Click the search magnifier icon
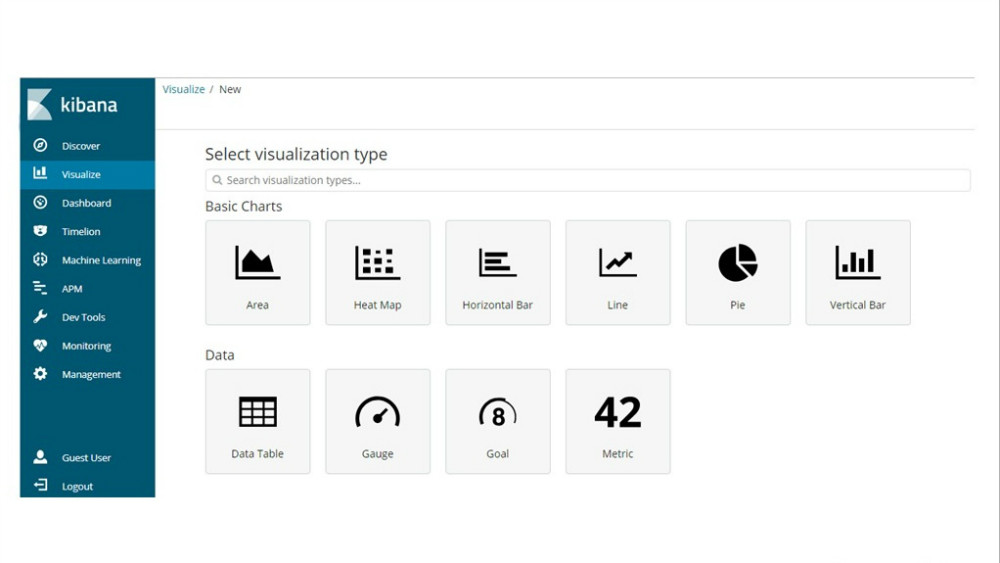 coord(217,180)
